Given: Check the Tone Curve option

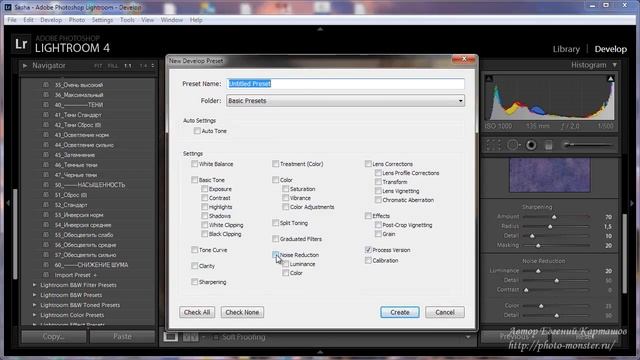Looking at the screenshot, I should [x=194, y=250].
